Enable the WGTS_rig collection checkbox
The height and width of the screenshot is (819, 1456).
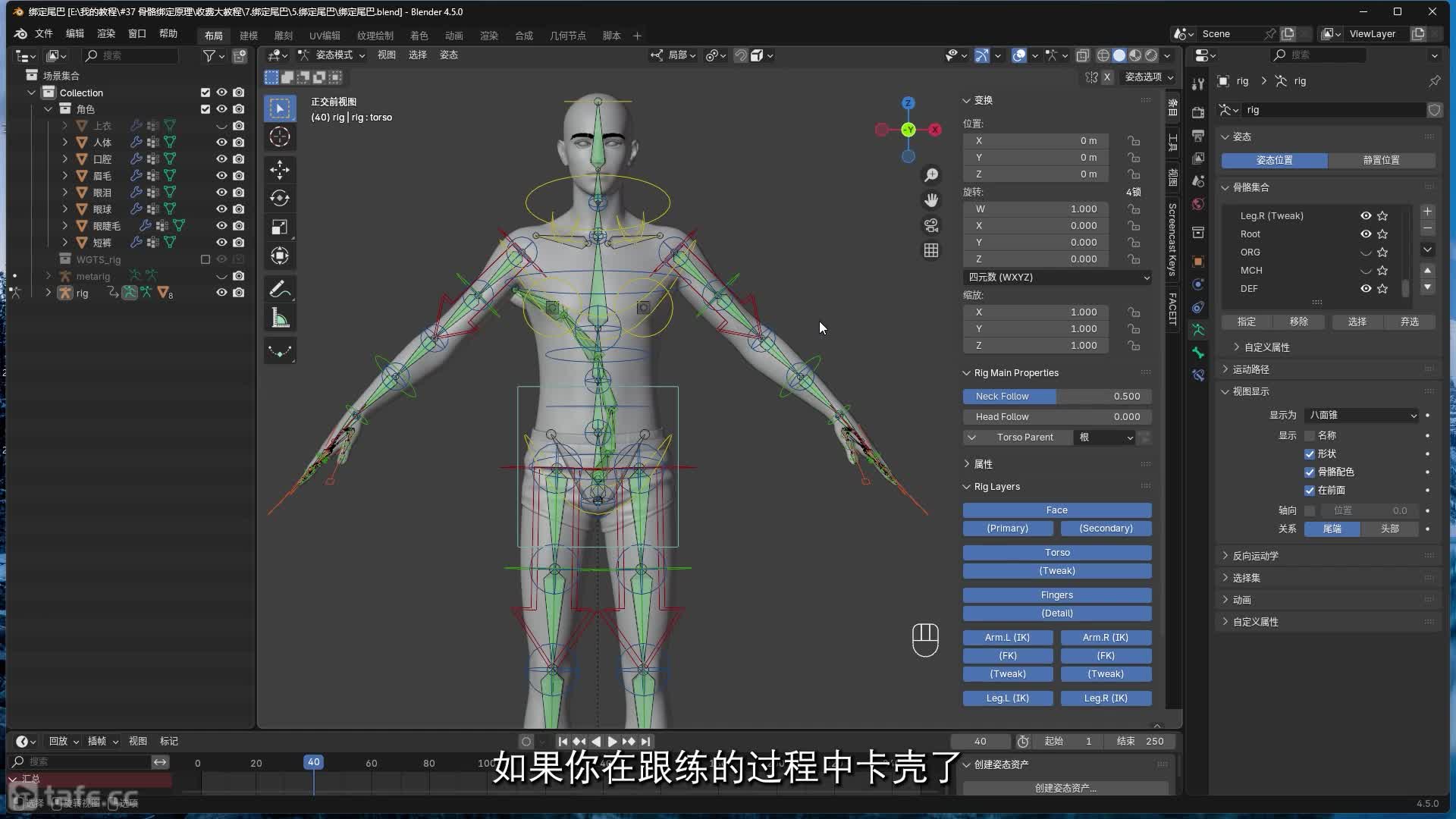pyautogui.click(x=205, y=259)
